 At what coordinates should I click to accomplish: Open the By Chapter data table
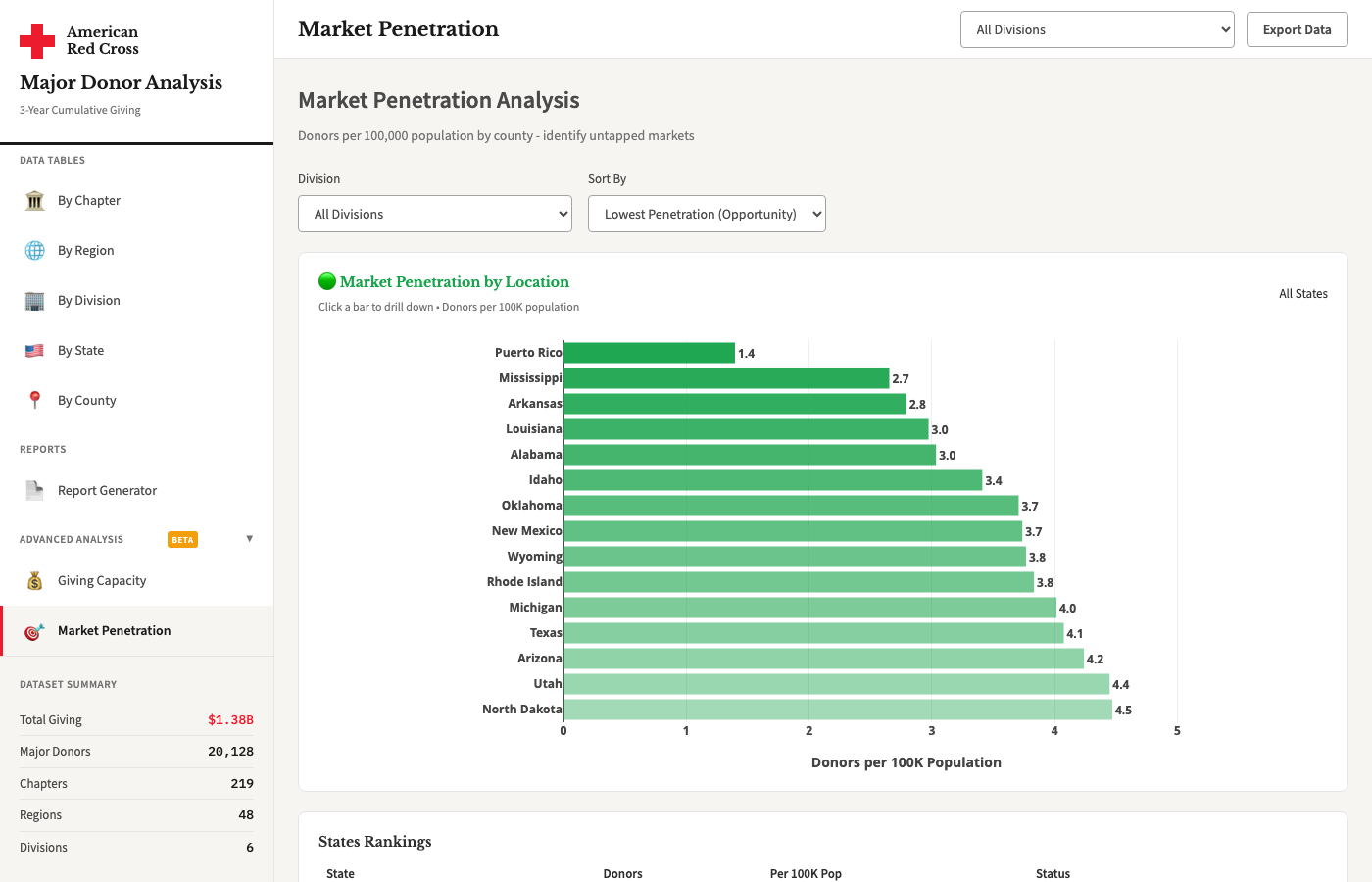[137, 201]
